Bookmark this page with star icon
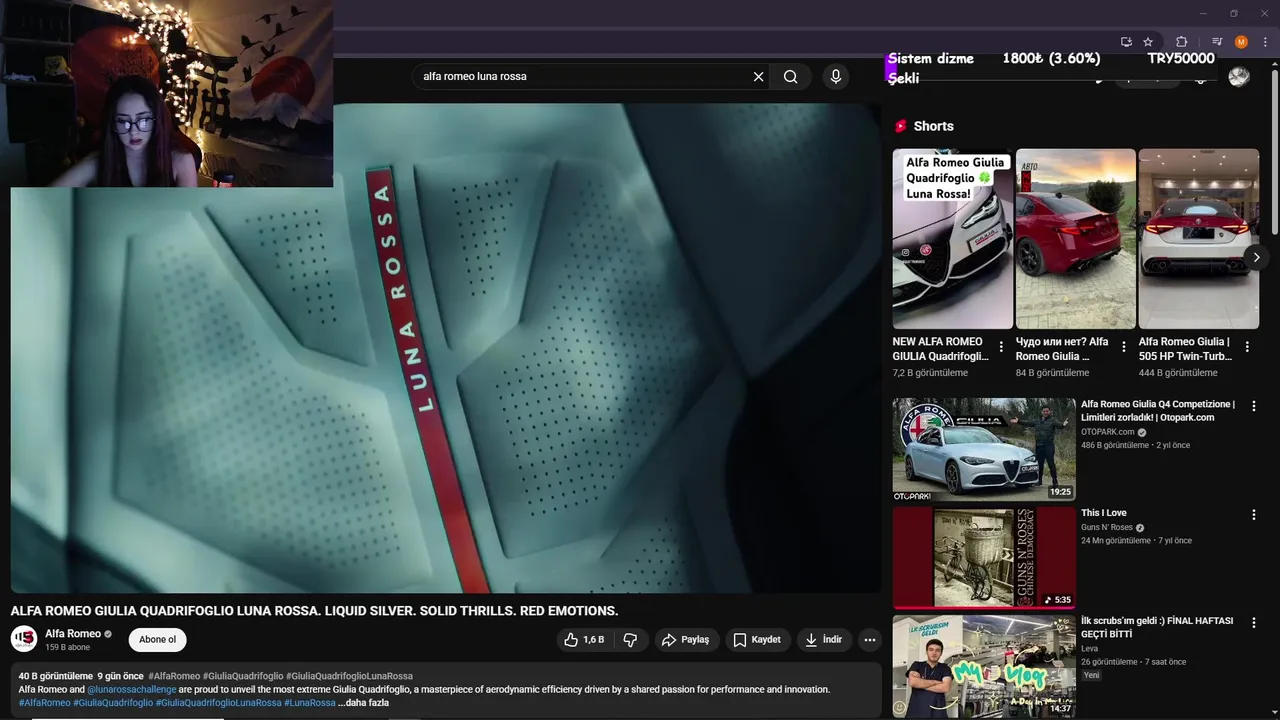 point(1148,42)
